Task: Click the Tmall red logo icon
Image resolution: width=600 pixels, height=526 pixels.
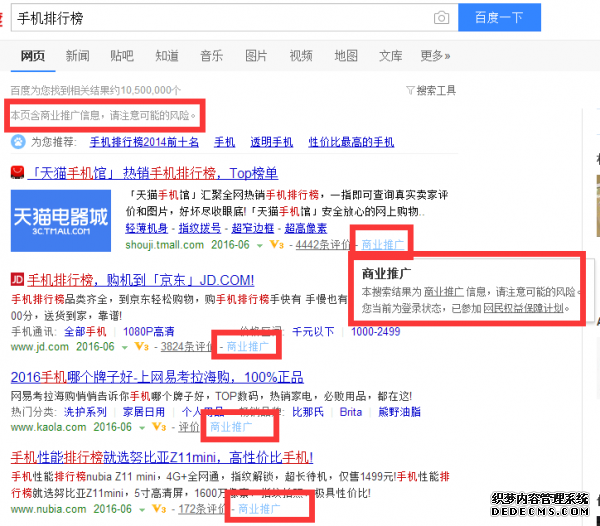Action: pyautogui.click(x=17, y=173)
